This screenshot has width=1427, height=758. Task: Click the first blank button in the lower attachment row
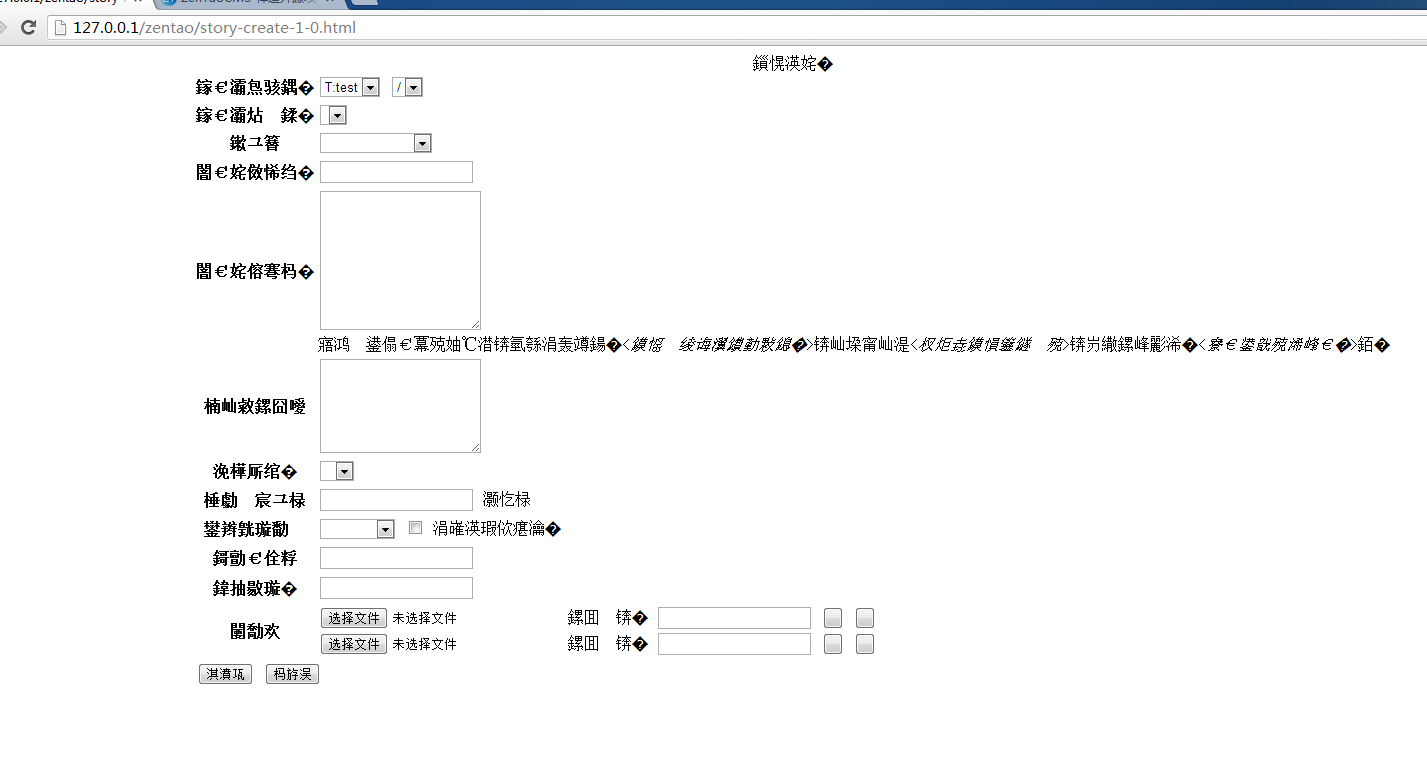(x=833, y=644)
